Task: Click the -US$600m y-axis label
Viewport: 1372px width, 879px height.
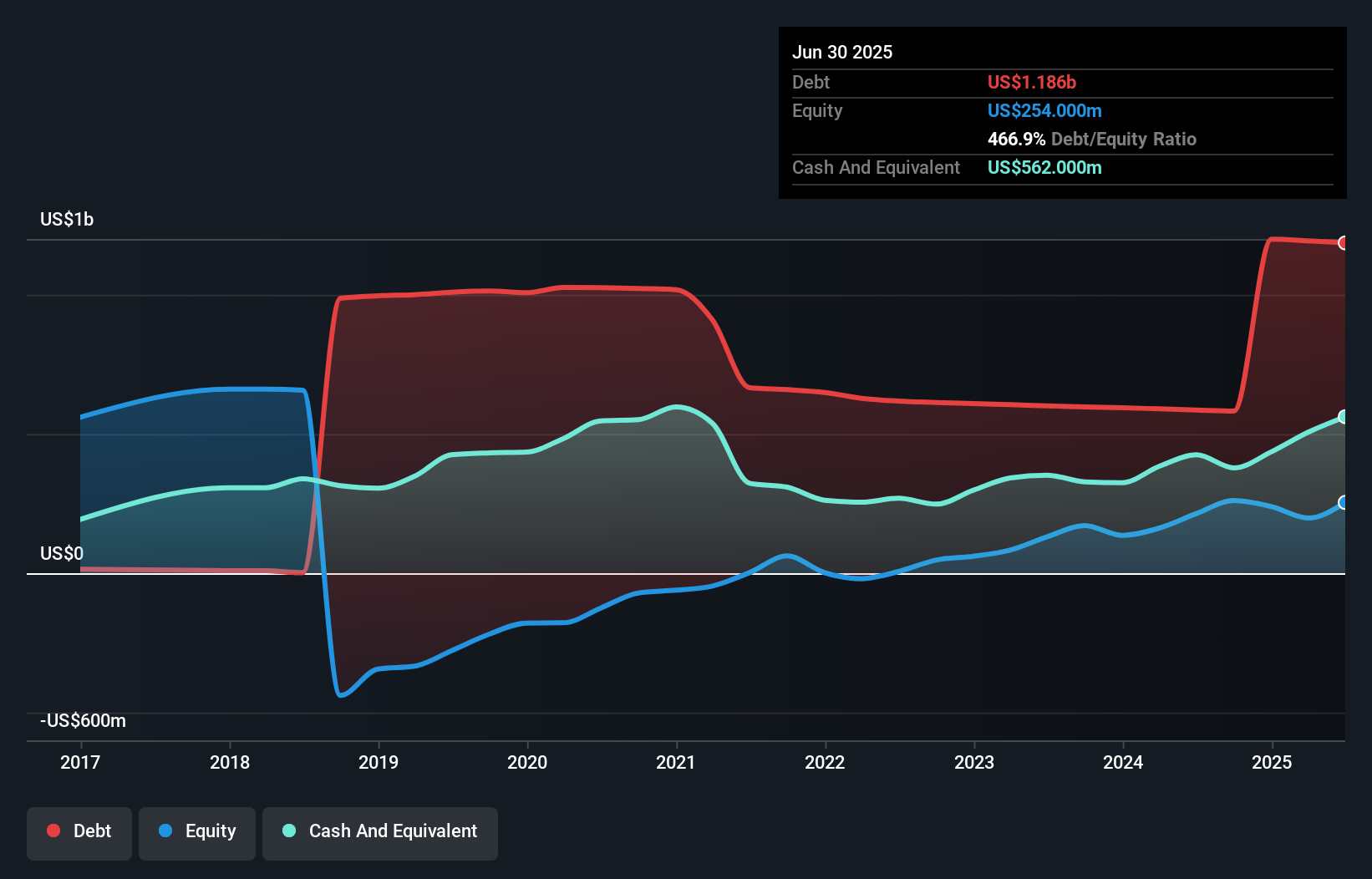Action: click(84, 721)
